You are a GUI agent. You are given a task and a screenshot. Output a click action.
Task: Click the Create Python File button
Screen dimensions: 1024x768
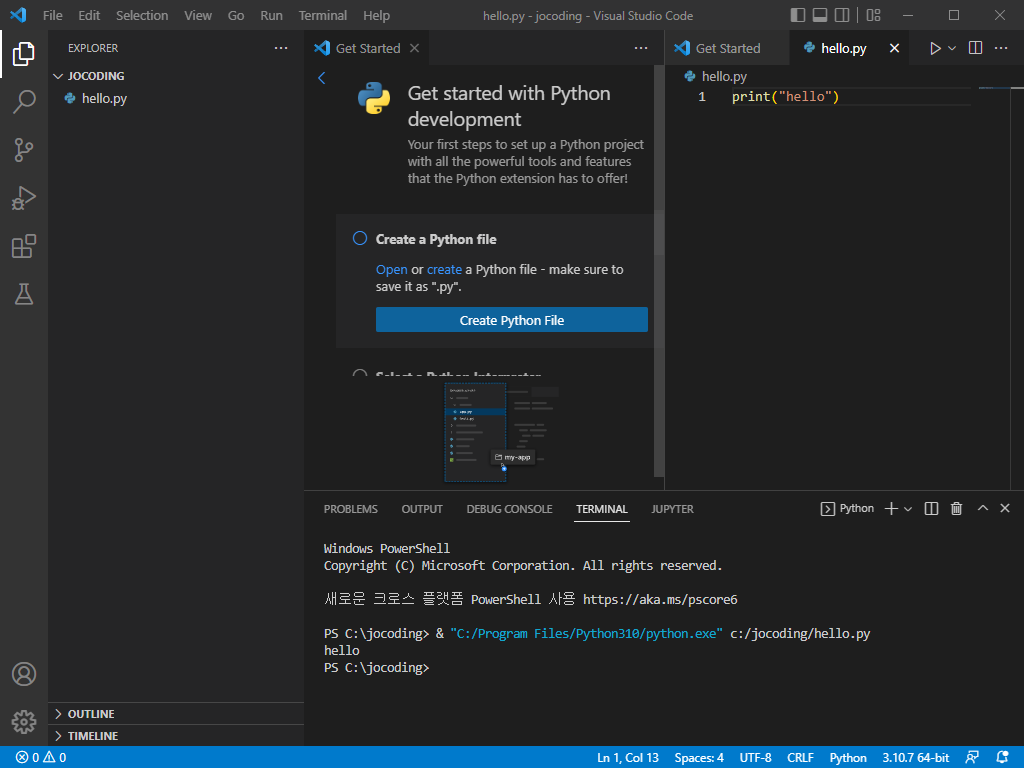pyautogui.click(x=511, y=320)
